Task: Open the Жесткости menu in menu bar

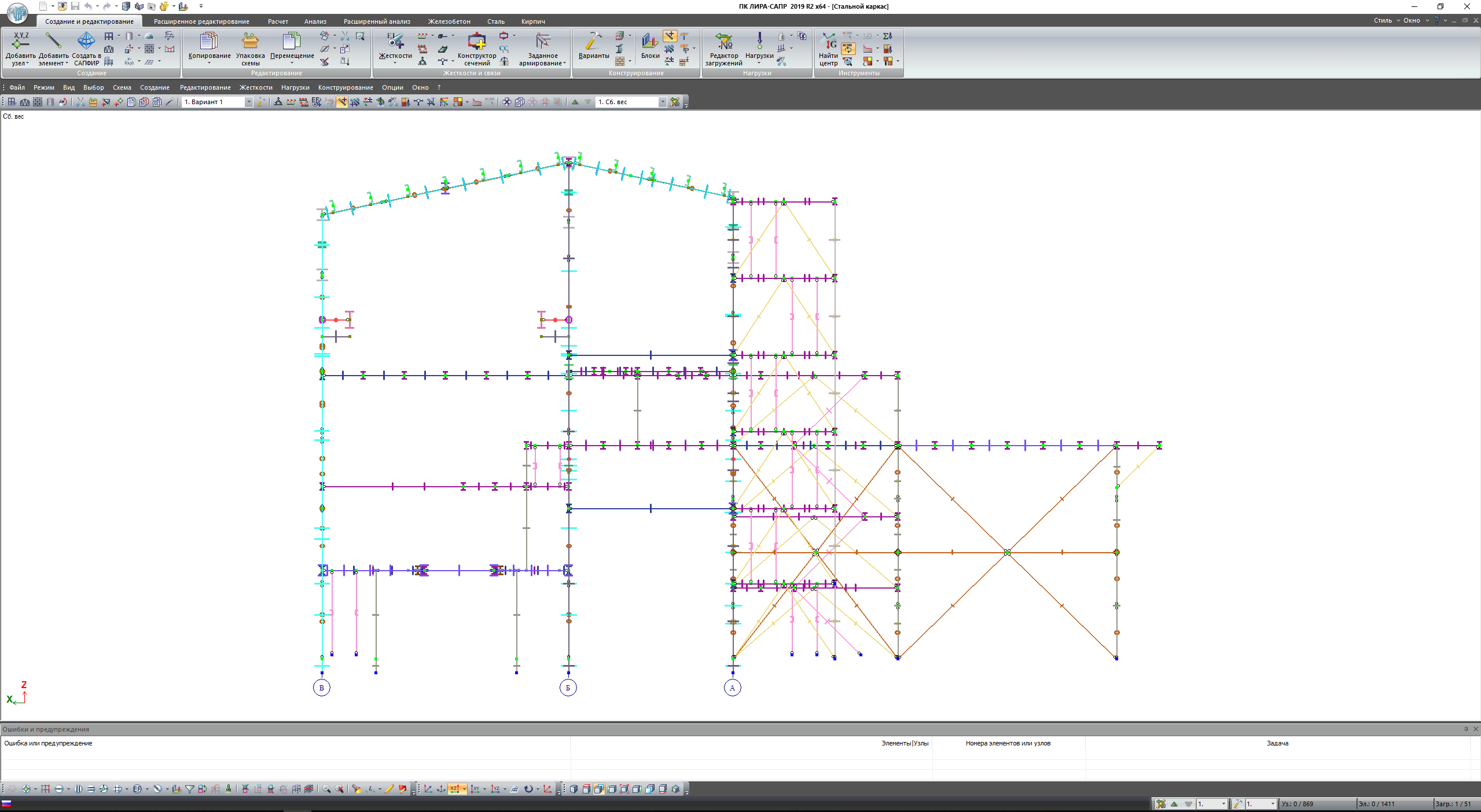Action: coord(255,87)
